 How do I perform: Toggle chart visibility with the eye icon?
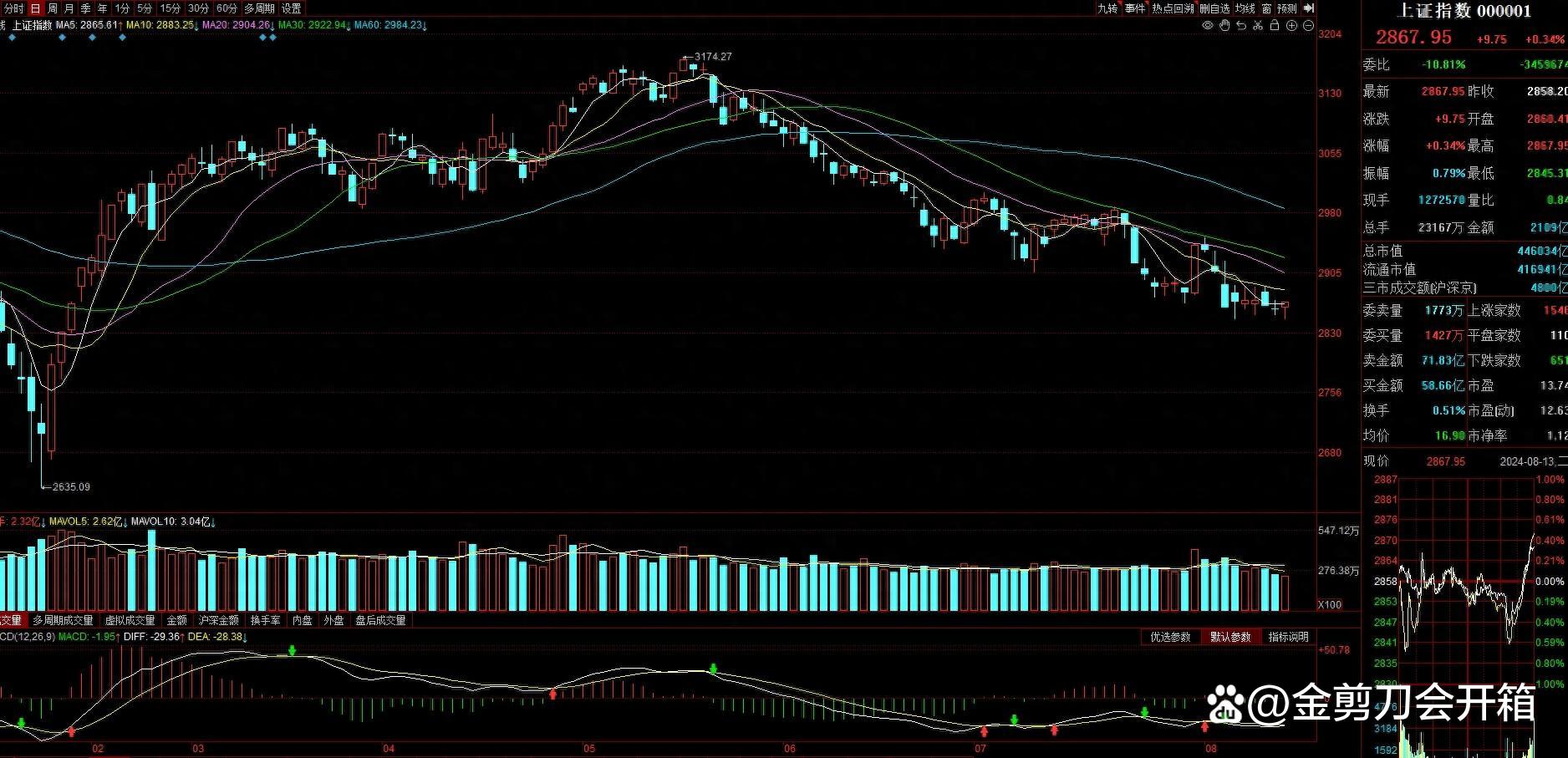(x=1207, y=26)
